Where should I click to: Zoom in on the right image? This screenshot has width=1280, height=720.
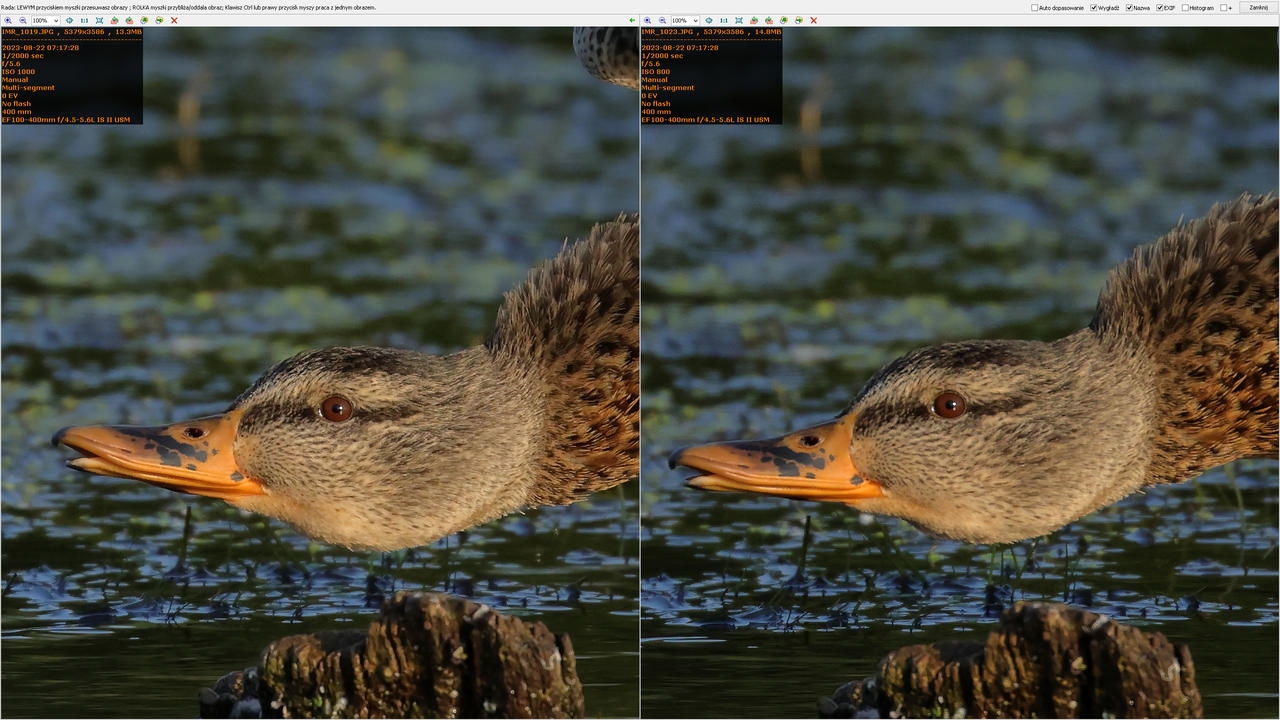[647, 20]
